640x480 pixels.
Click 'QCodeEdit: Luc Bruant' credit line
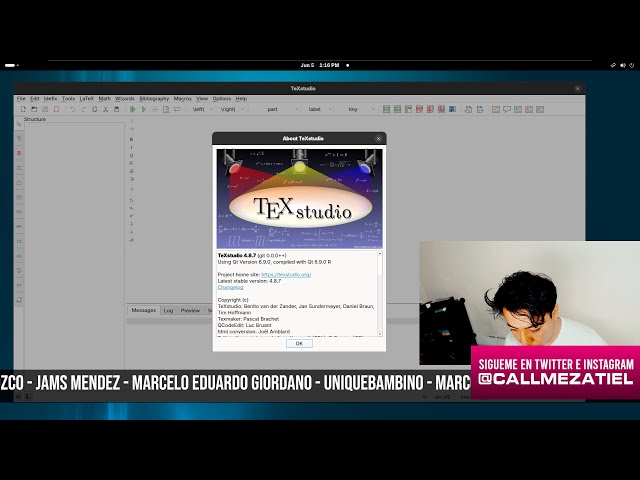coord(244,325)
